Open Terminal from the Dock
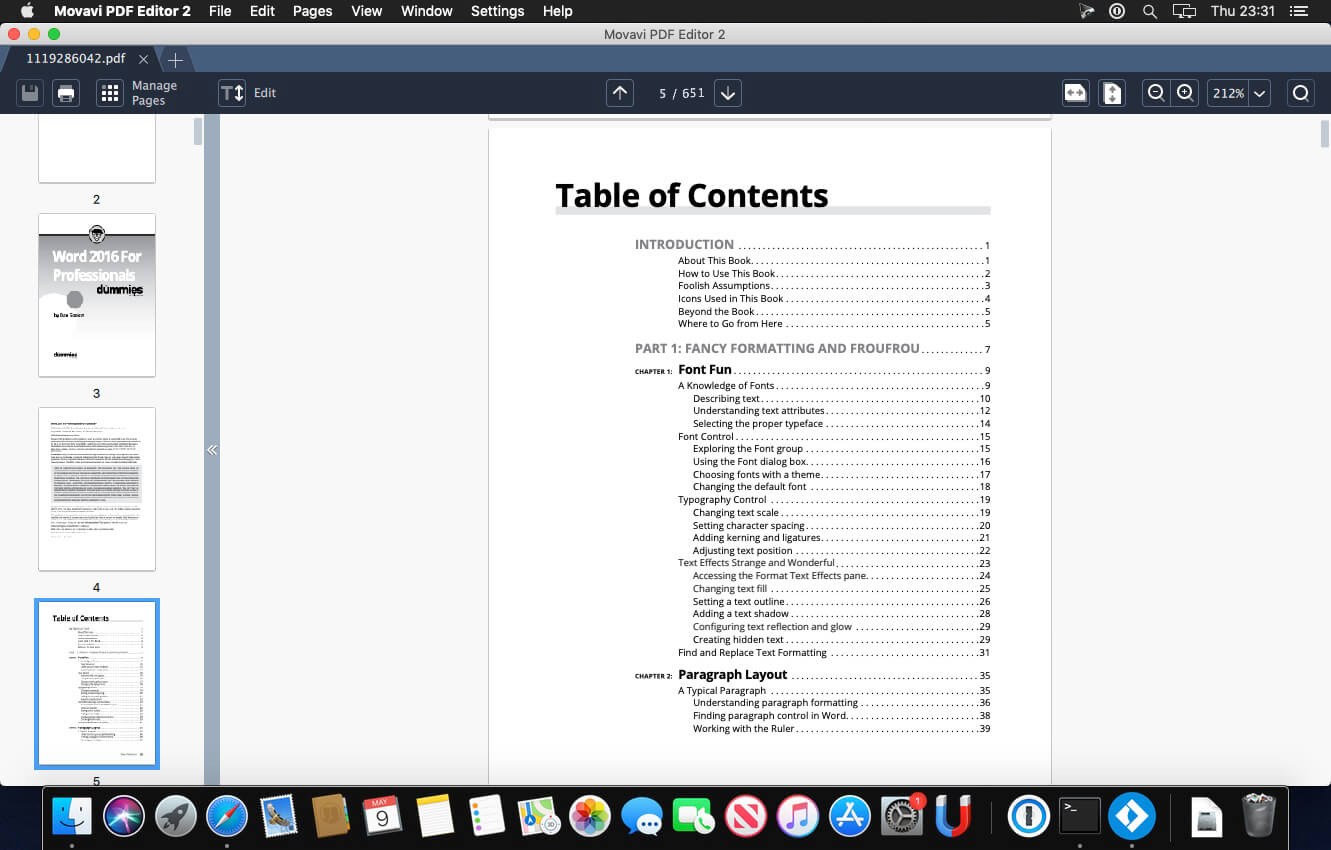Viewport: 1331px width, 850px height. coord(1080,816)
